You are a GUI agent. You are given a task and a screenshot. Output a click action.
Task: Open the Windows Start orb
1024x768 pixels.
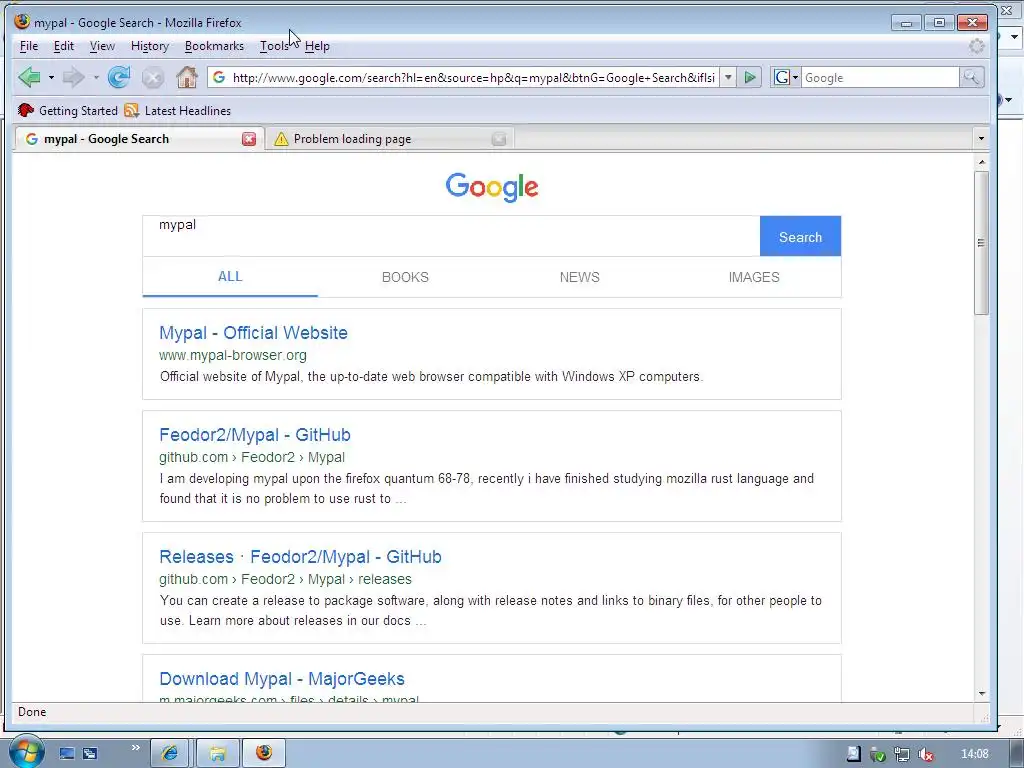pos(26,752)
